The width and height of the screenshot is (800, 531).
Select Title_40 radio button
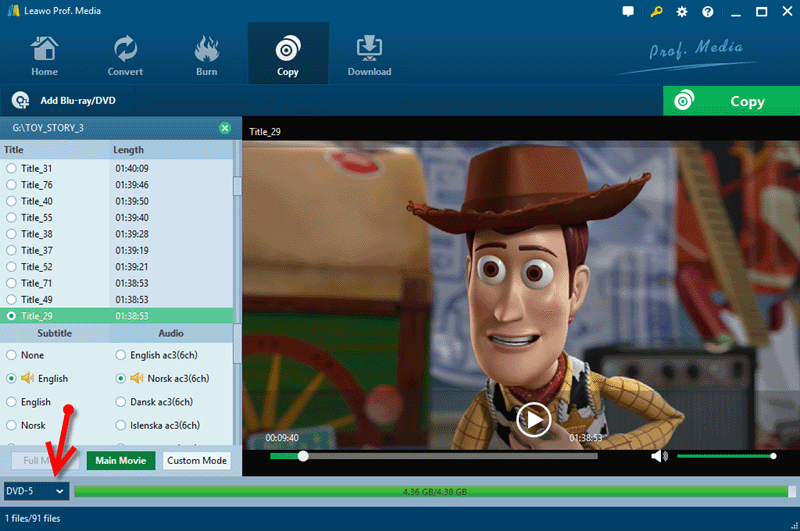coord(11,201)
